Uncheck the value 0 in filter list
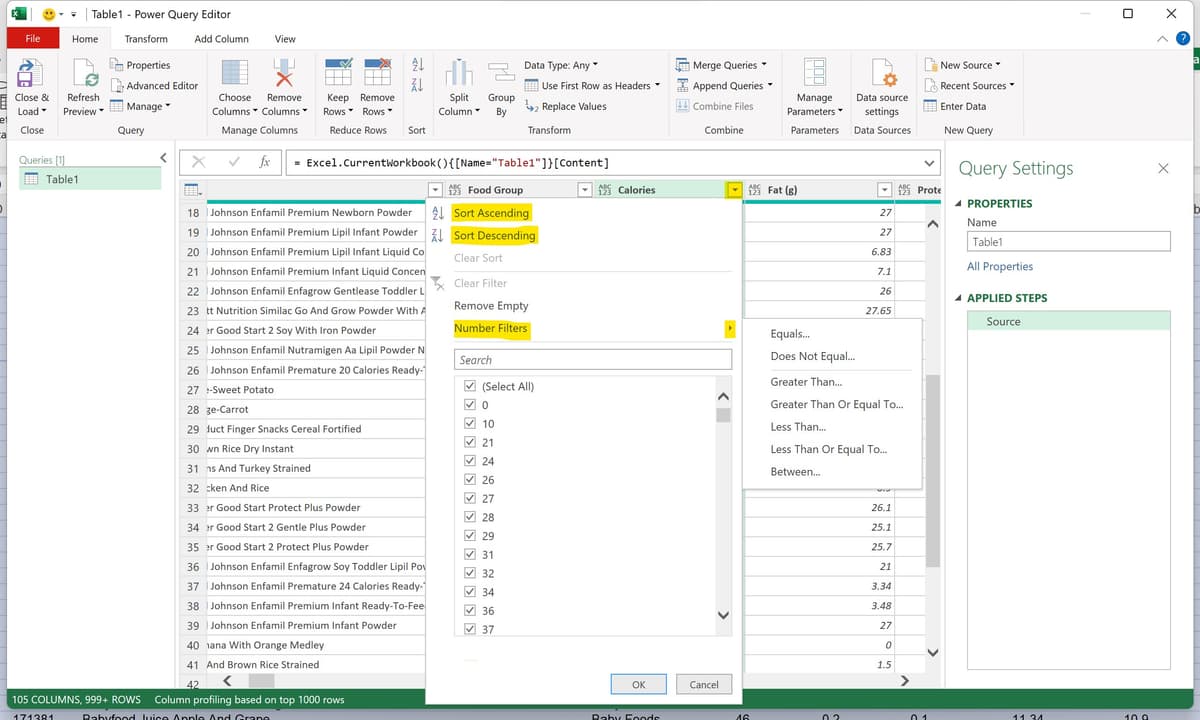 click(x=470, y=404)
